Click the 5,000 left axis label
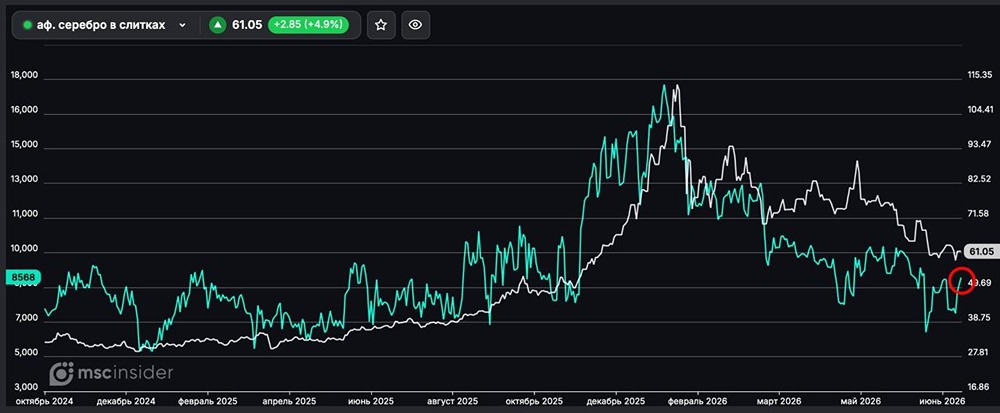The height and width of the screenshot is (413, 1000). point(26,352)
